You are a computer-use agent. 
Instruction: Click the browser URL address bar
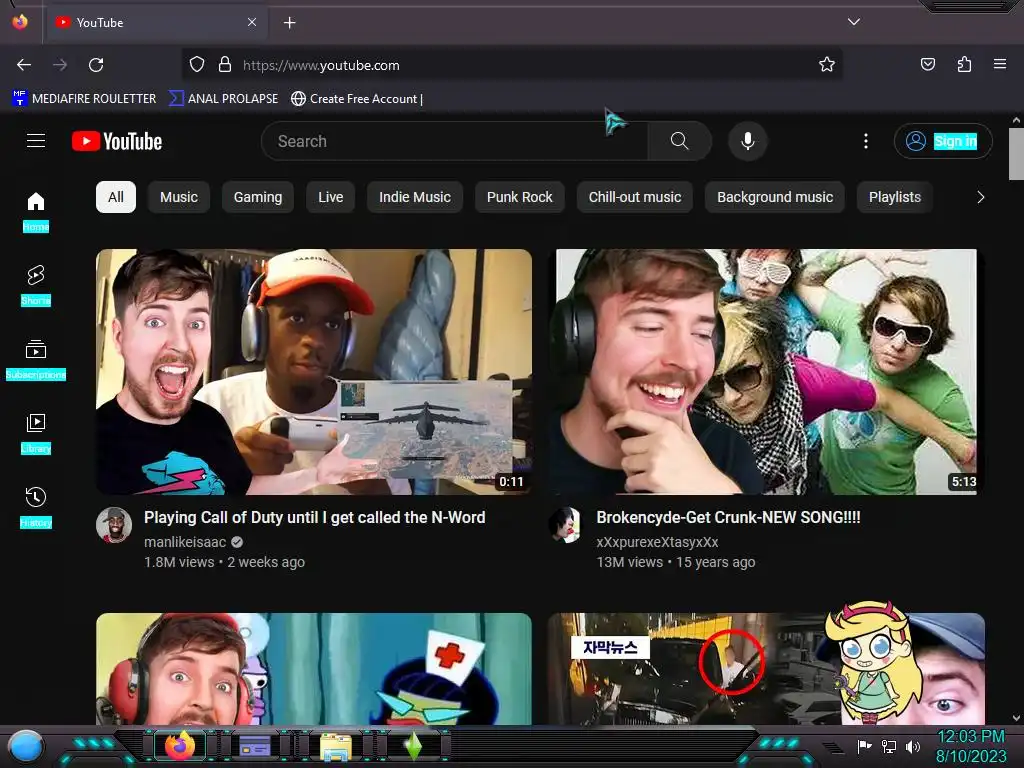tap(511, 65)
